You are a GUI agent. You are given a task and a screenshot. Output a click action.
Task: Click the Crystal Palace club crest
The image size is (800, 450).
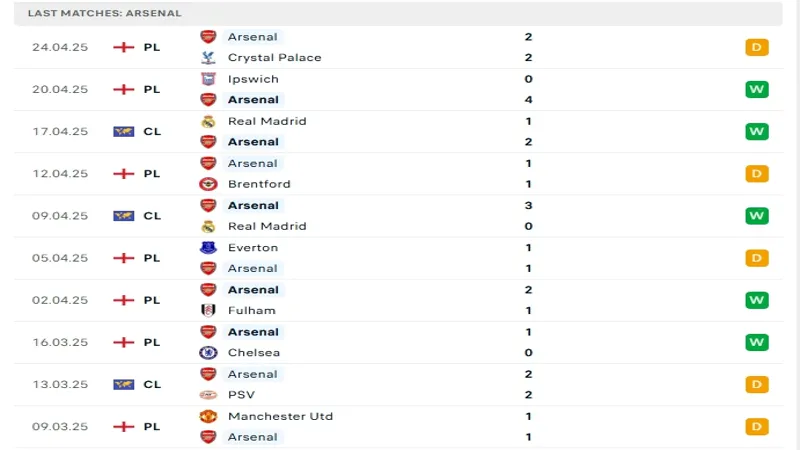208,57
